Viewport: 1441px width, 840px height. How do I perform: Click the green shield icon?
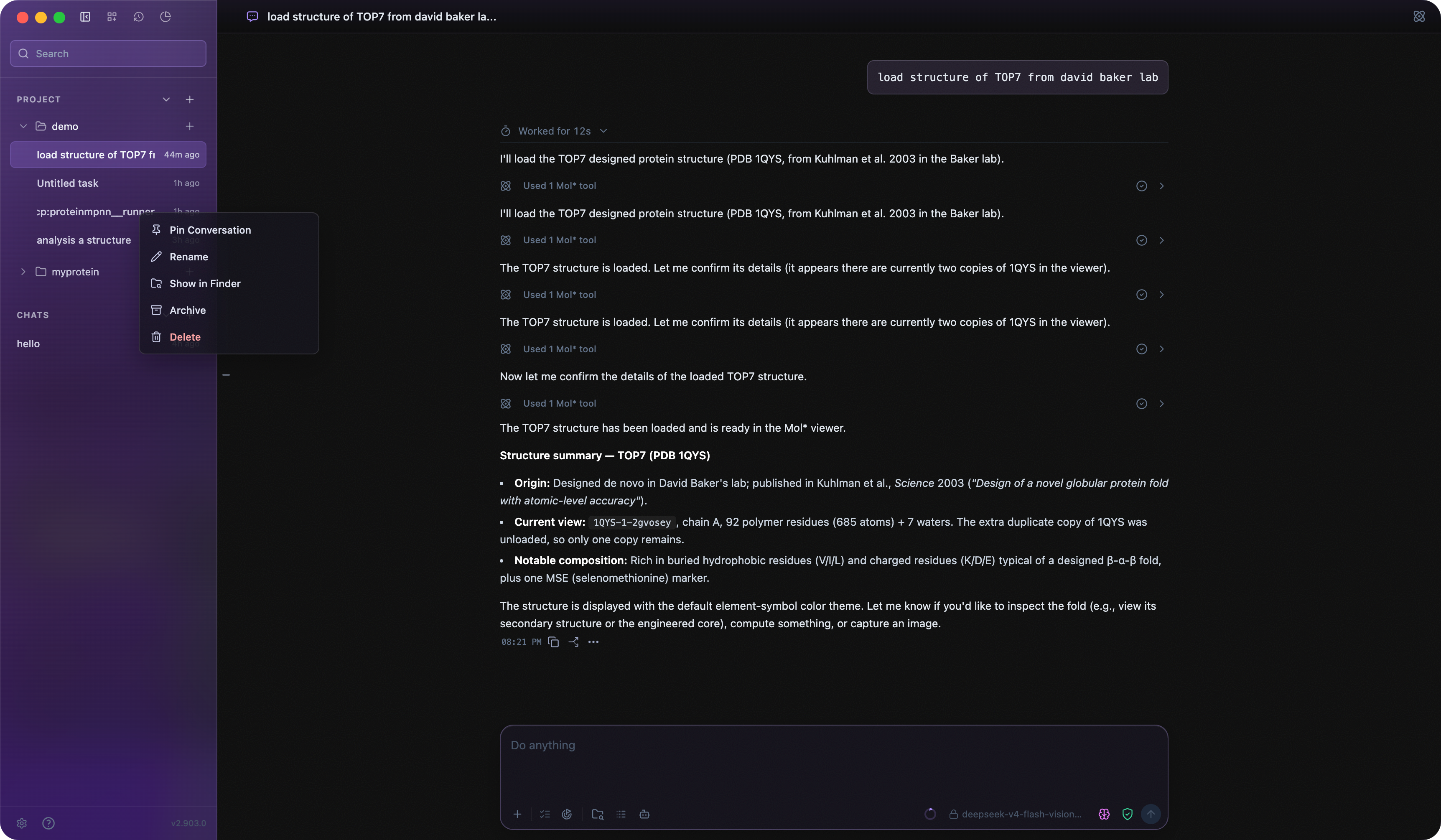(1127, 814)
